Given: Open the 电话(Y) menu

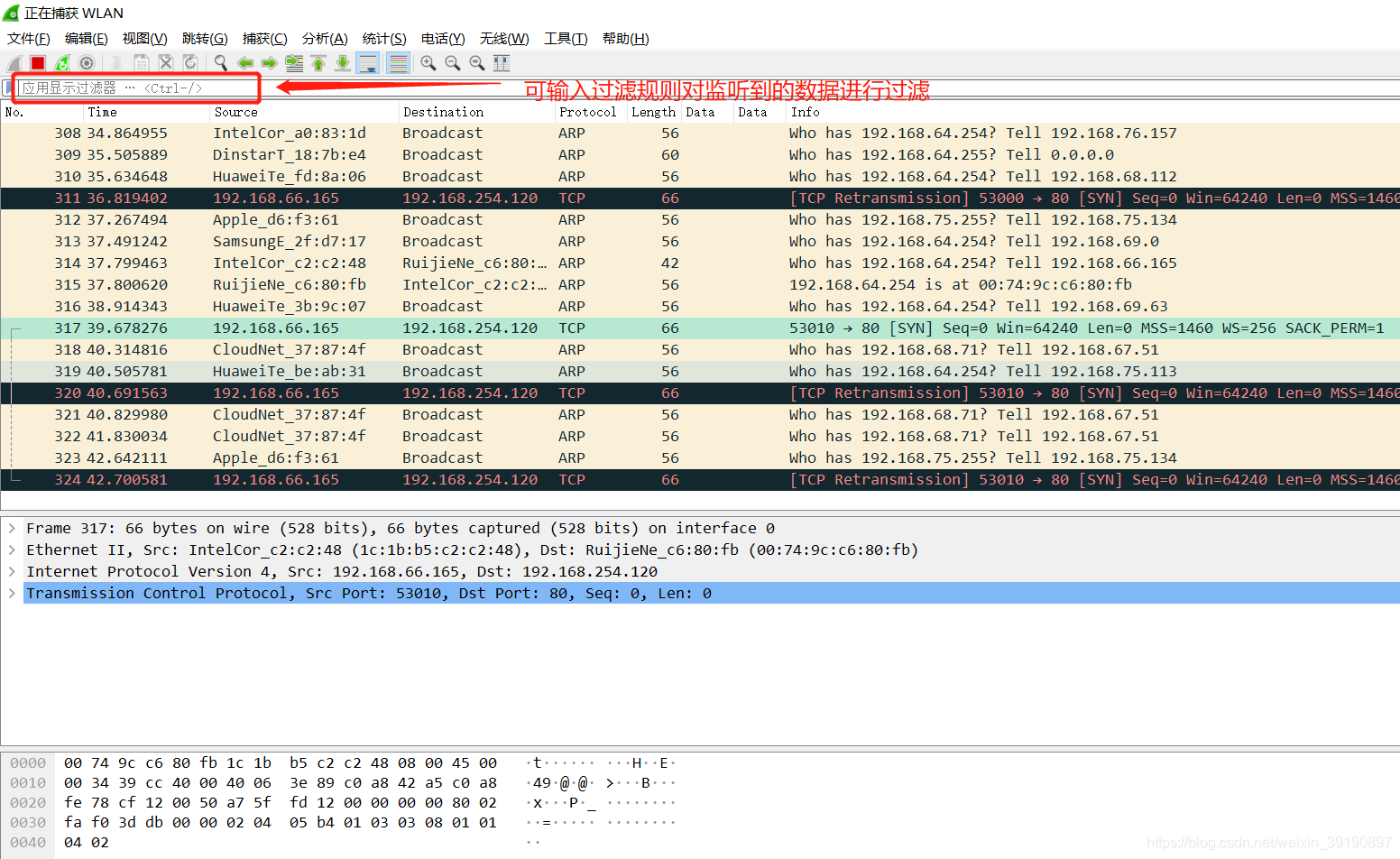Looking at the screenshot, I should point(443,39).
